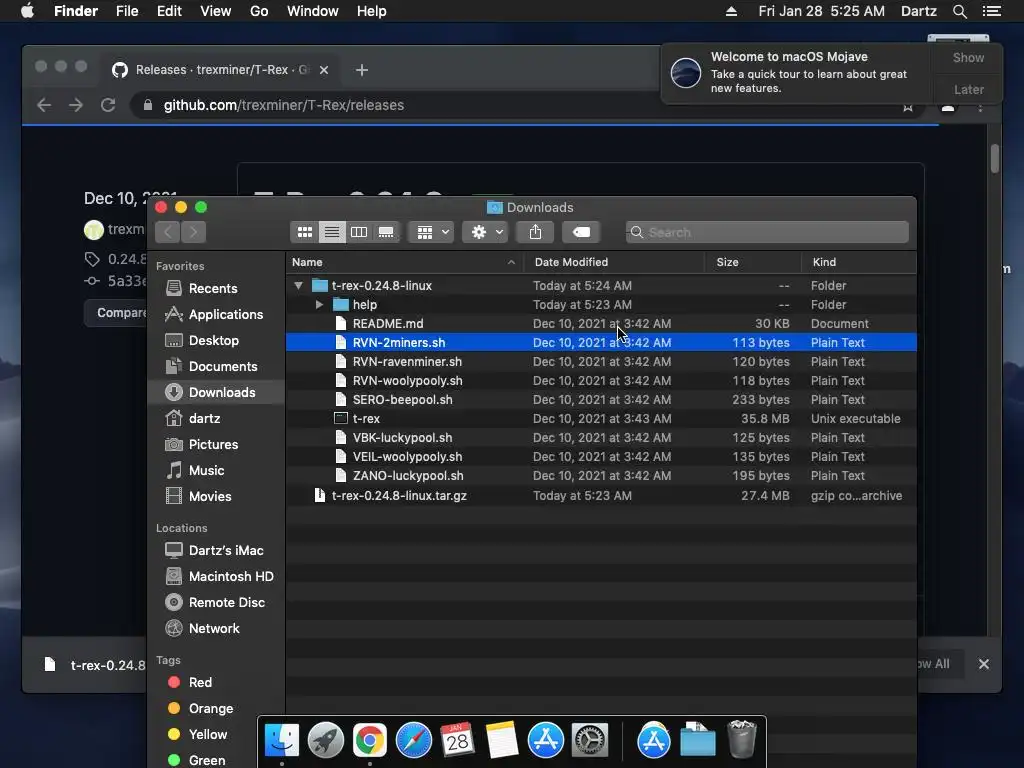Select RVN-2miners.sh file

click(601, 342)
